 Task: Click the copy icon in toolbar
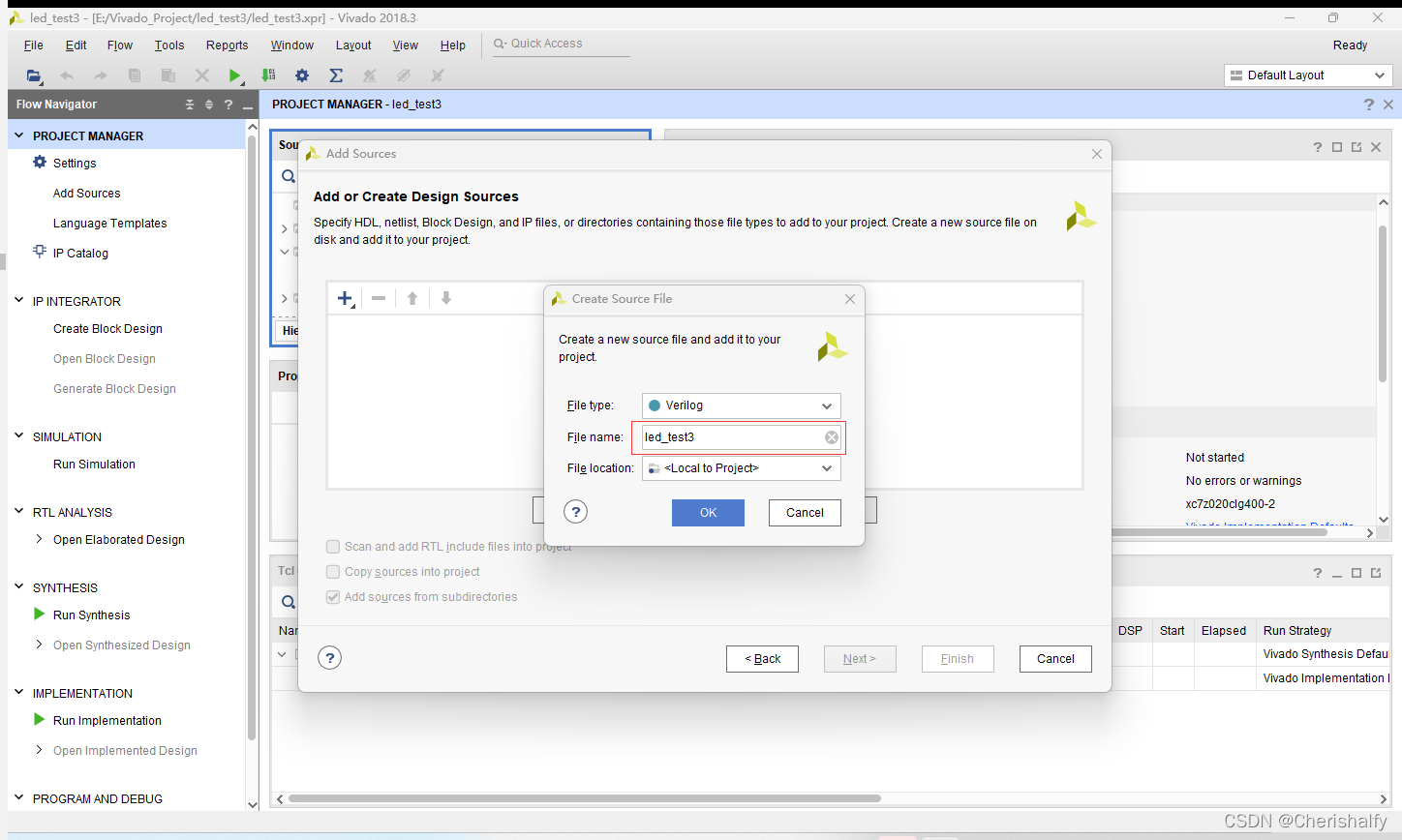tap(135, 75)
